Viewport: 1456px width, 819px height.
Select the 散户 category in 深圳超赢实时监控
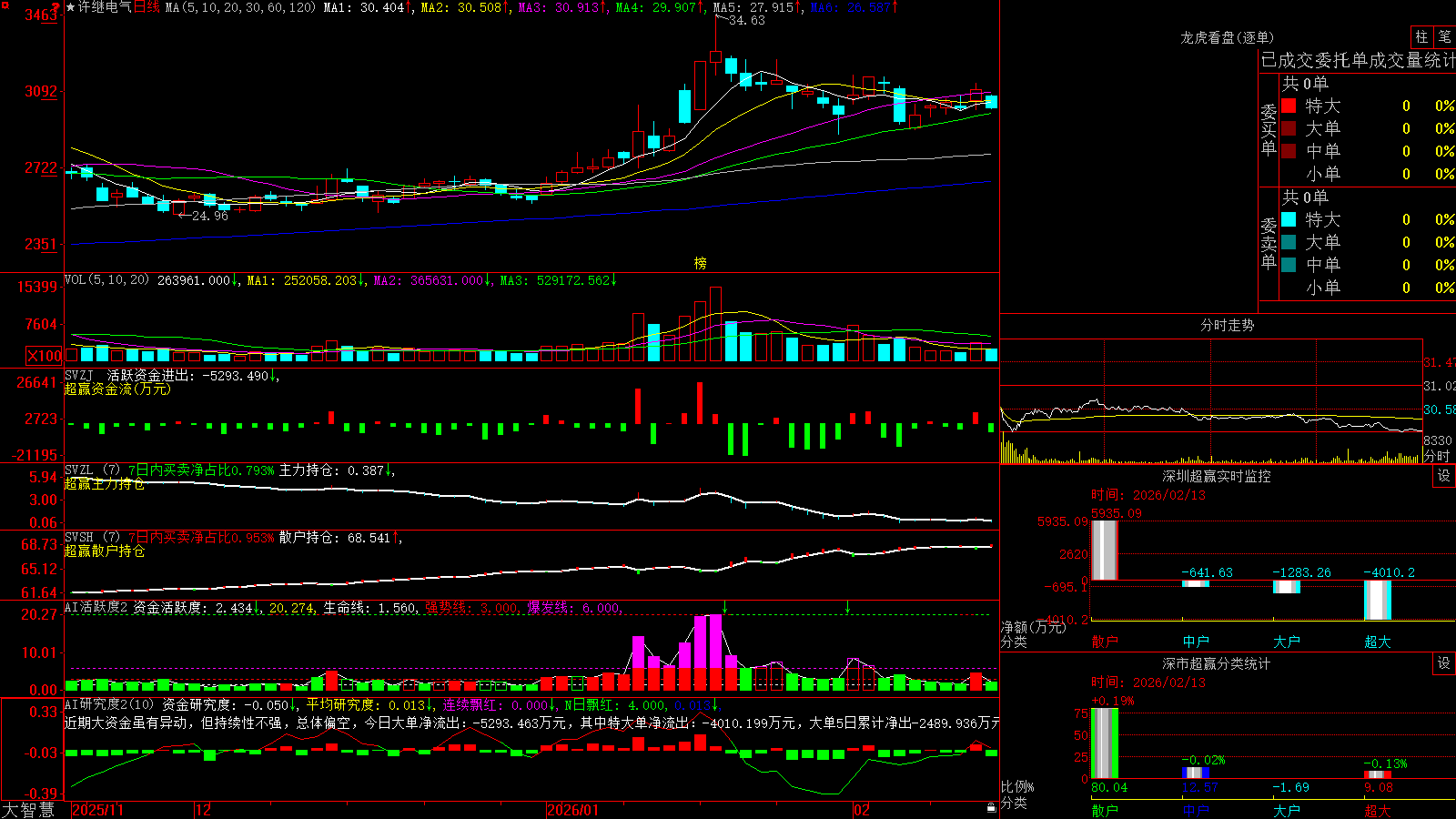click(1105, 642)
